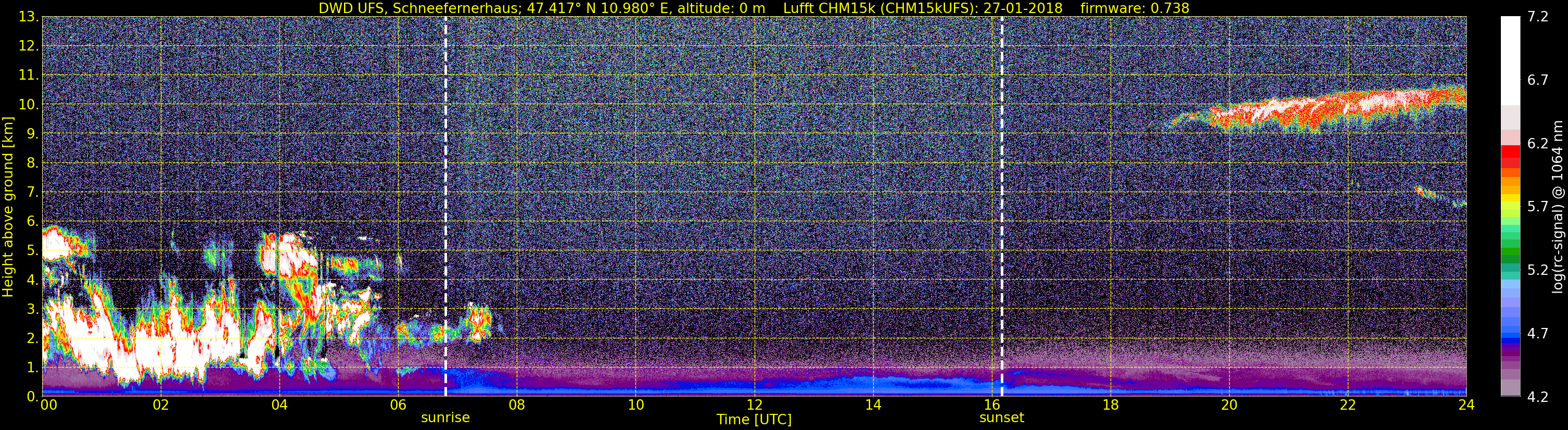Click time axis tick '22'
1568x430 pixels.
[1348, 405]
